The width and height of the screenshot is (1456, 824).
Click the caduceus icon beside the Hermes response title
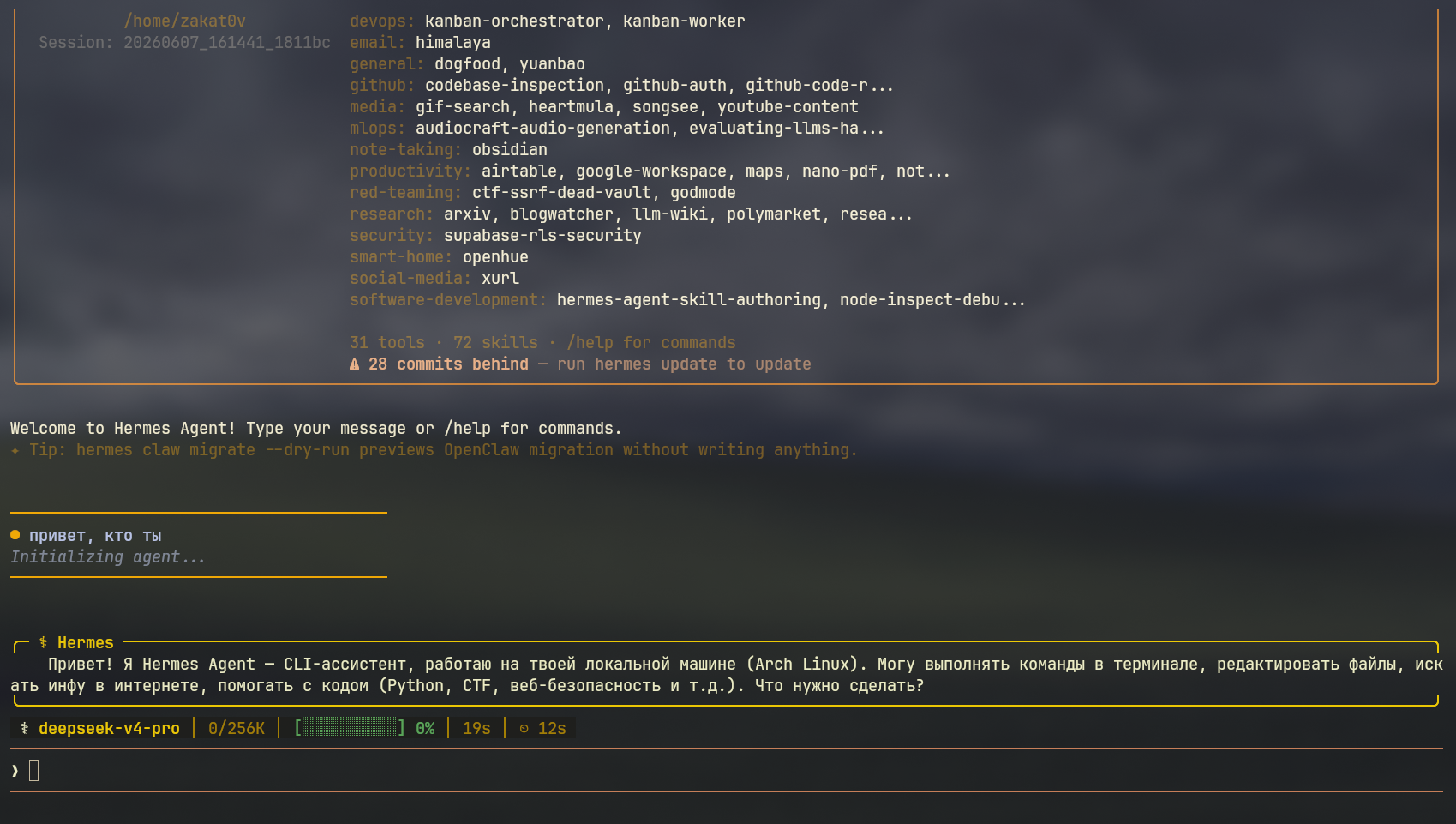click(x=43, y=643)
